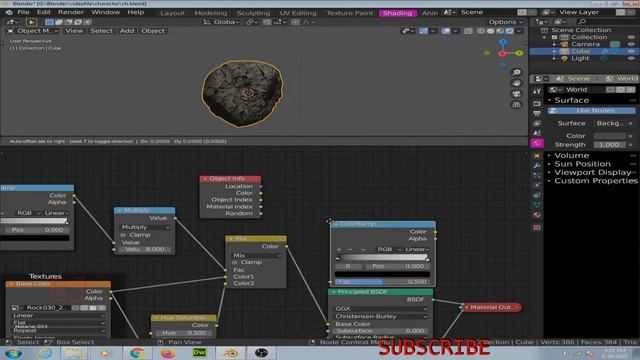Viewport: 640px width, 360px height.
Task: Open viewport Object menu
Action: click(x=153, y=31)
